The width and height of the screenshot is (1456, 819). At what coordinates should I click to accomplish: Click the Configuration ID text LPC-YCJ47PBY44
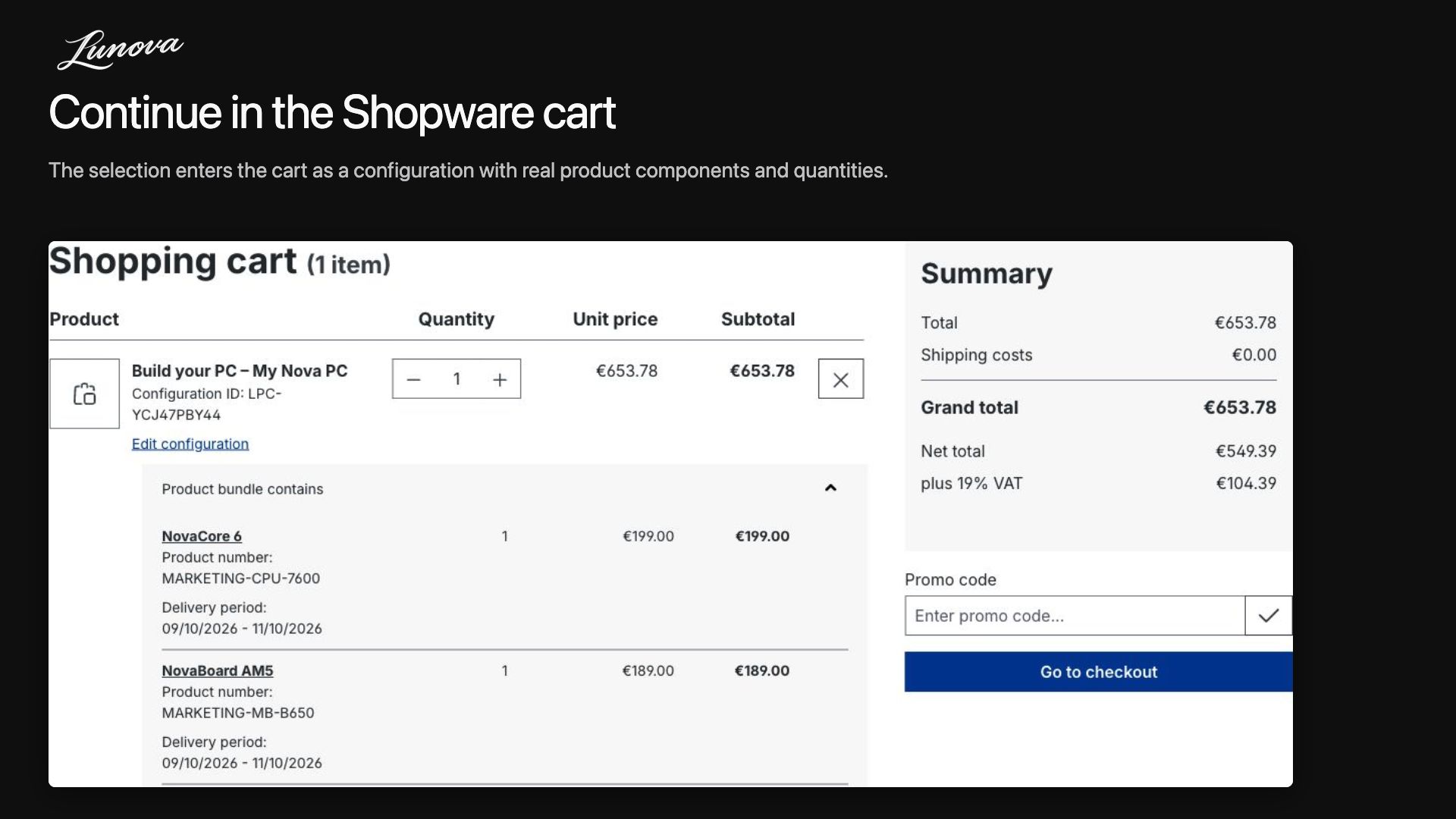point(206,404)
